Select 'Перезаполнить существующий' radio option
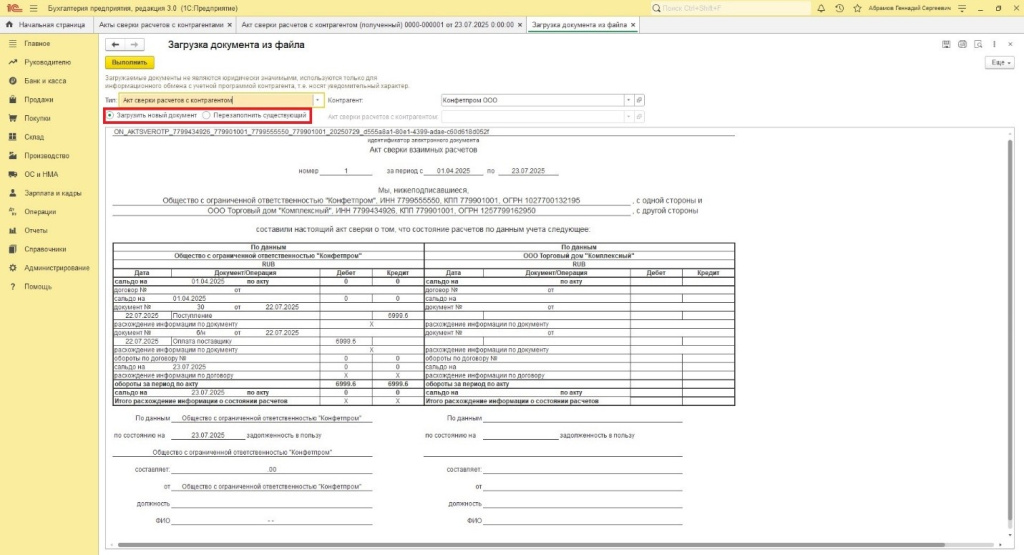This screenshot has height=555, width=1024. pos(206,116)
